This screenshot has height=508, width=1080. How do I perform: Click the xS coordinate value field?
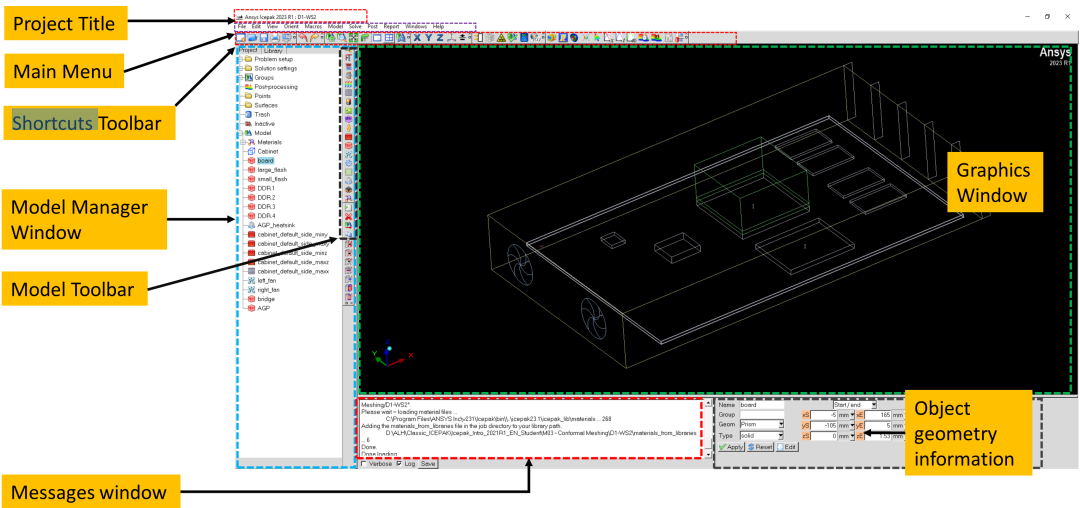tap(824, 415)
